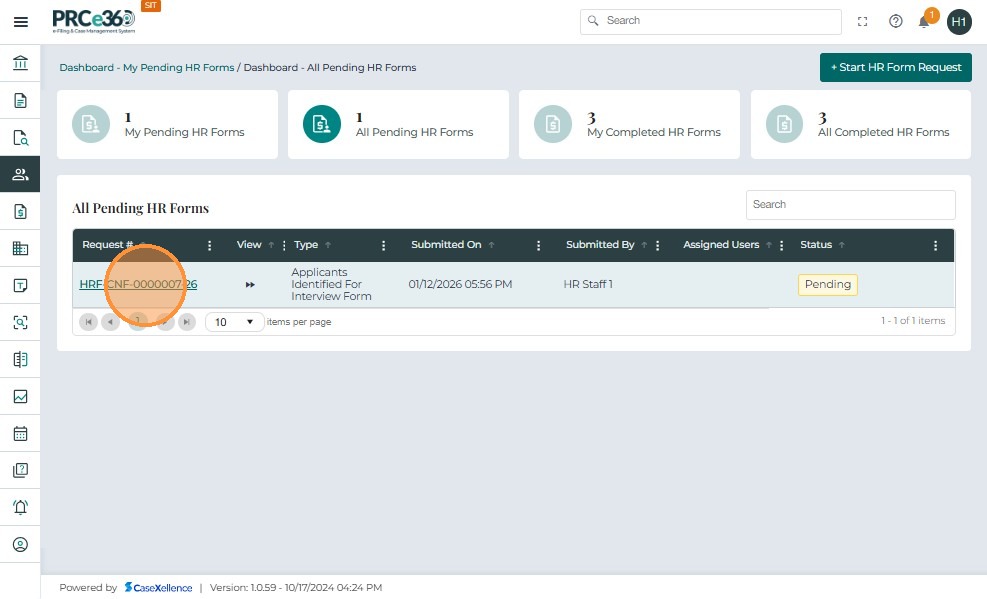This screenshot has width=987, height=599.
Task: Open the alarm alert sidebar icon
Action: point(20,507)
